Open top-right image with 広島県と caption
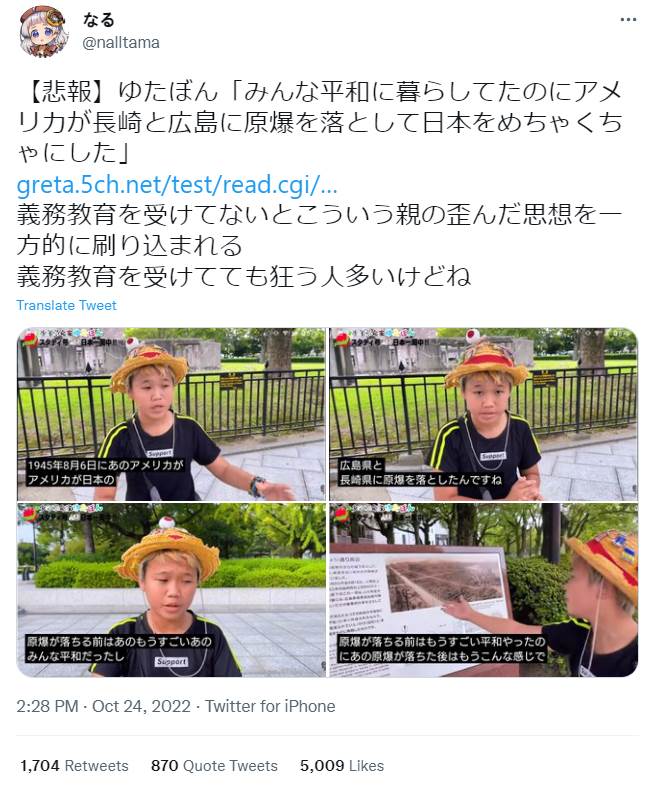This screenshot has height=790, width=657. (x=484, y=414)
